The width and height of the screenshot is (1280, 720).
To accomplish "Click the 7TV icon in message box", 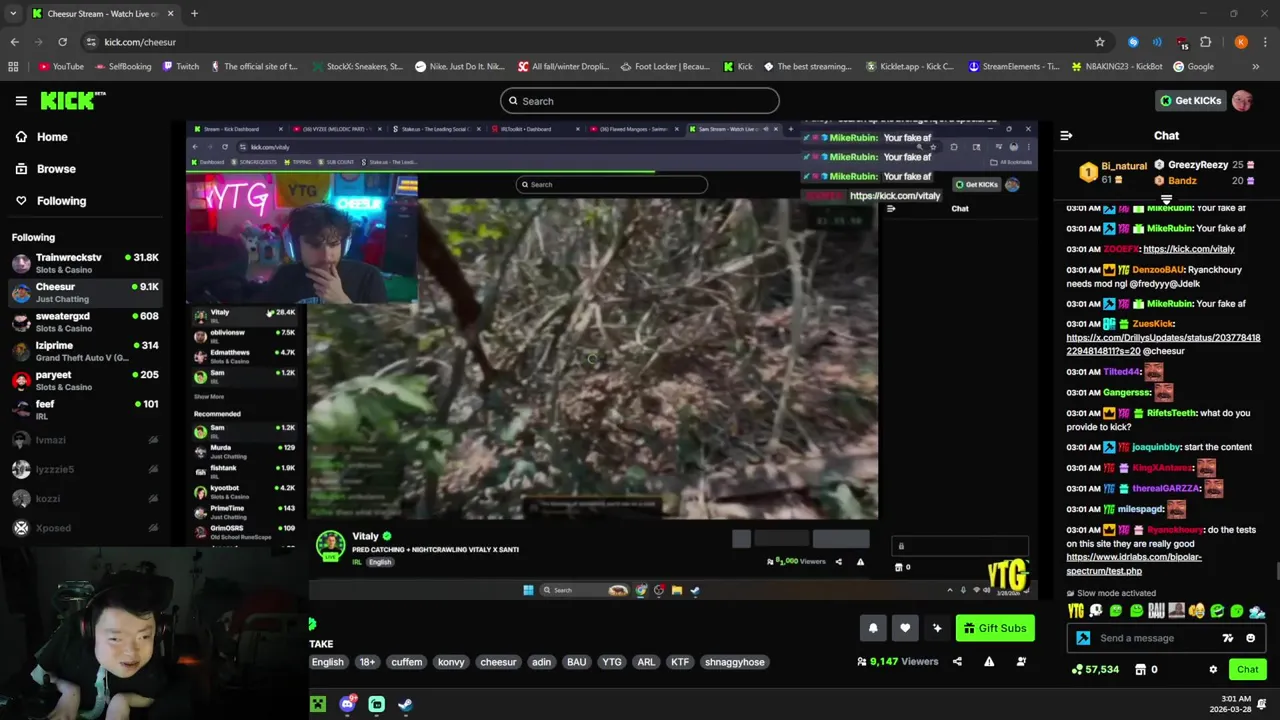I will 1228,638.
